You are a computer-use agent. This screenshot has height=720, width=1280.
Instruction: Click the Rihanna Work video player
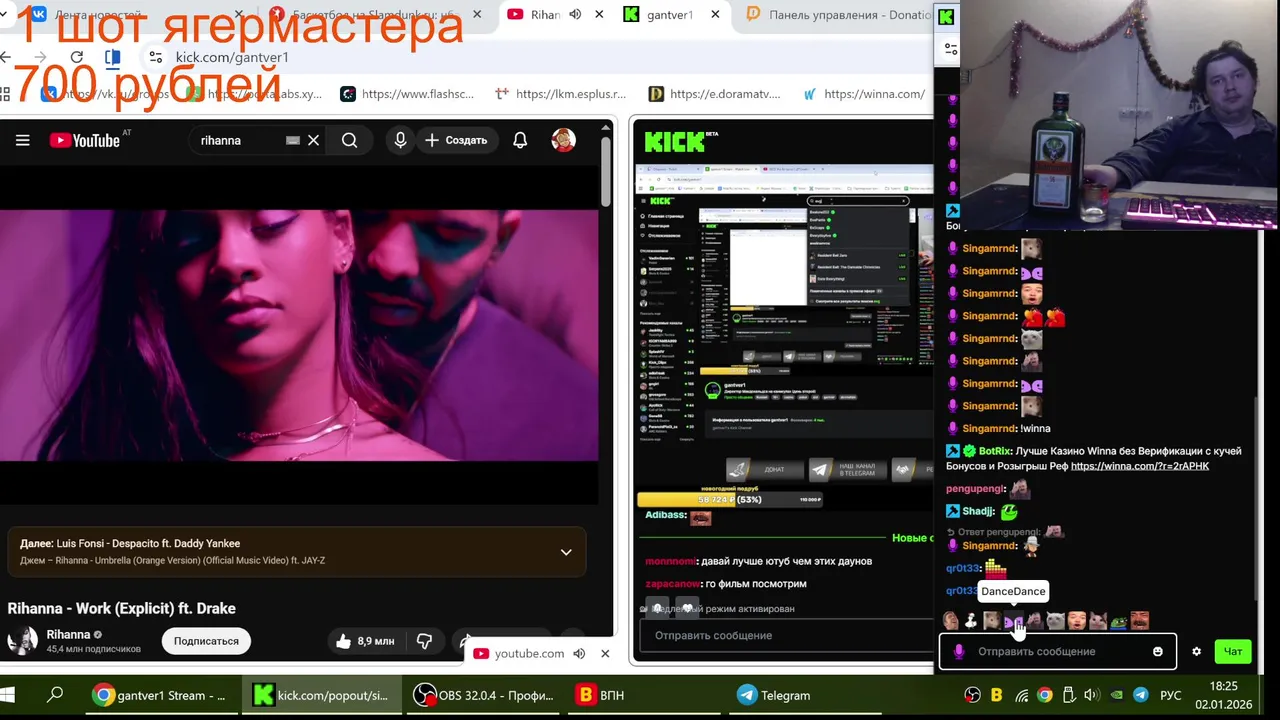tap(299, 335)
